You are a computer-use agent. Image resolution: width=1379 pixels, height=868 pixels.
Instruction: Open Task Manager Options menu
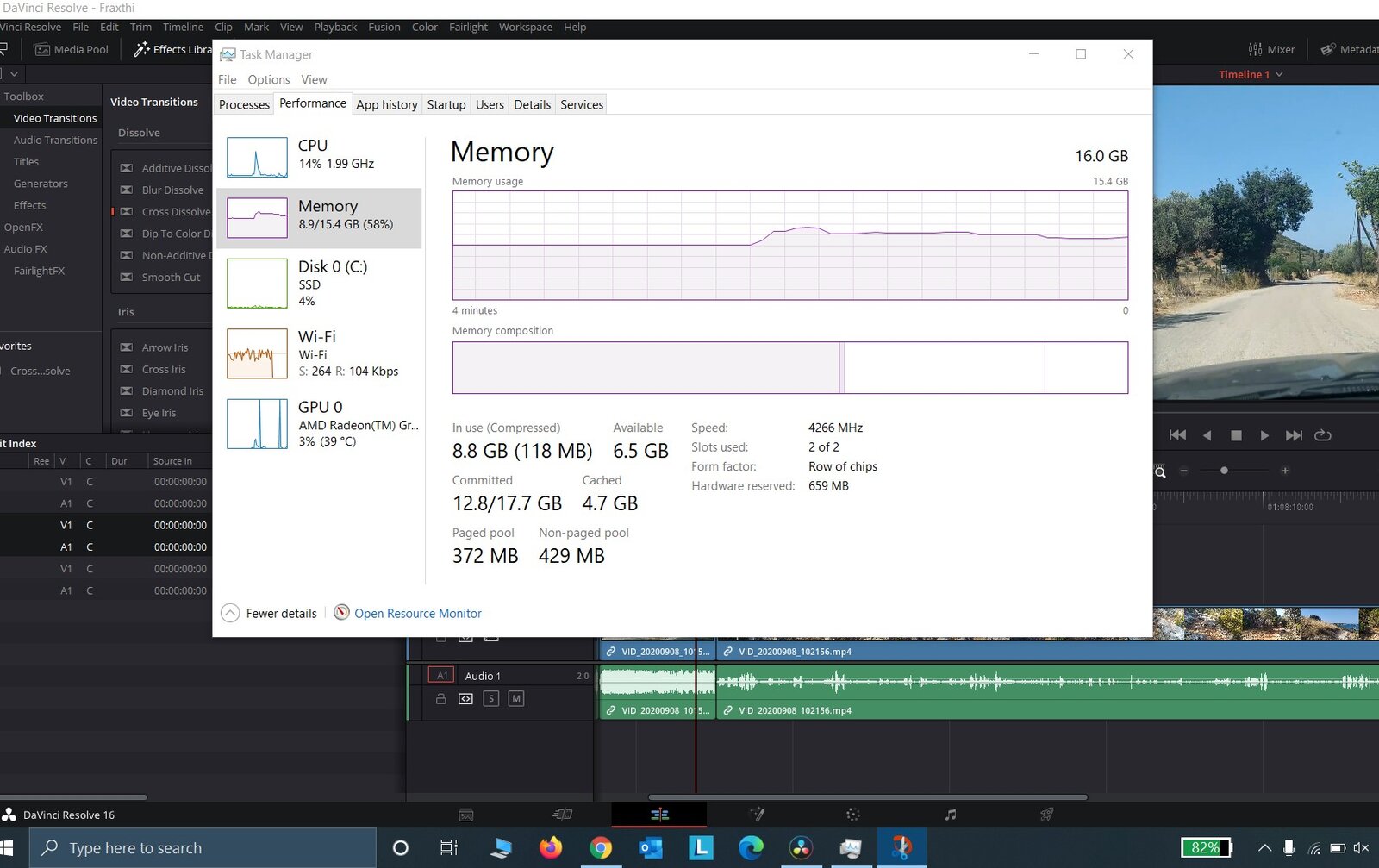pyautogui.click(x=269, y=79)
